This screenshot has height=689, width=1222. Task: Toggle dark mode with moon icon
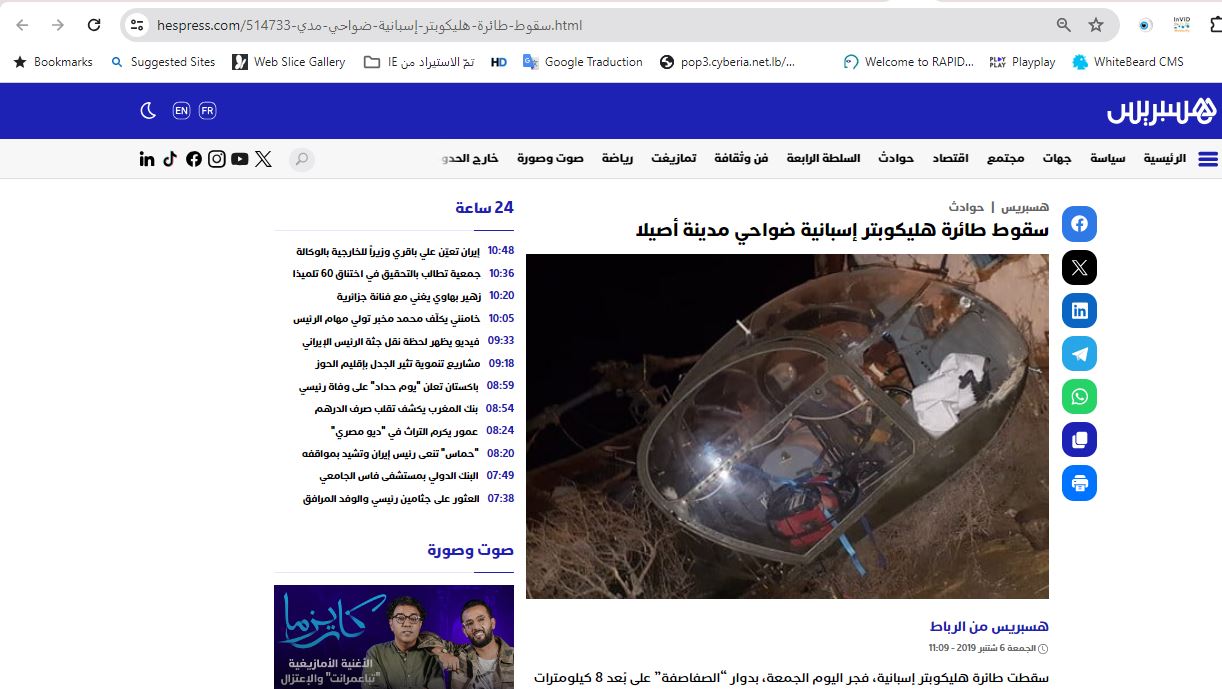click(x=148, y=110)
